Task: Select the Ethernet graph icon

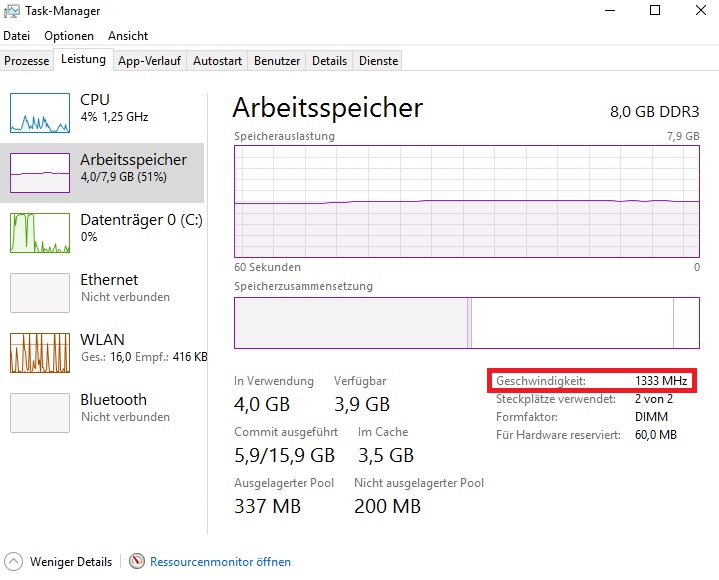Action: point(40,292)
